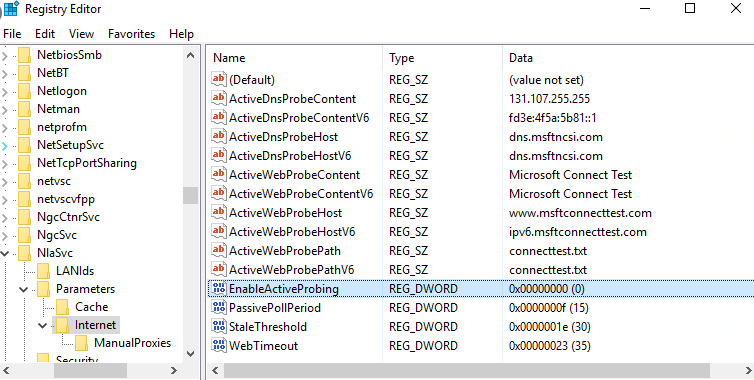Click the string icon beside ActiveDnsProbeHostV6
This screenshot has height=380, width=754.
tap(219, 155)
